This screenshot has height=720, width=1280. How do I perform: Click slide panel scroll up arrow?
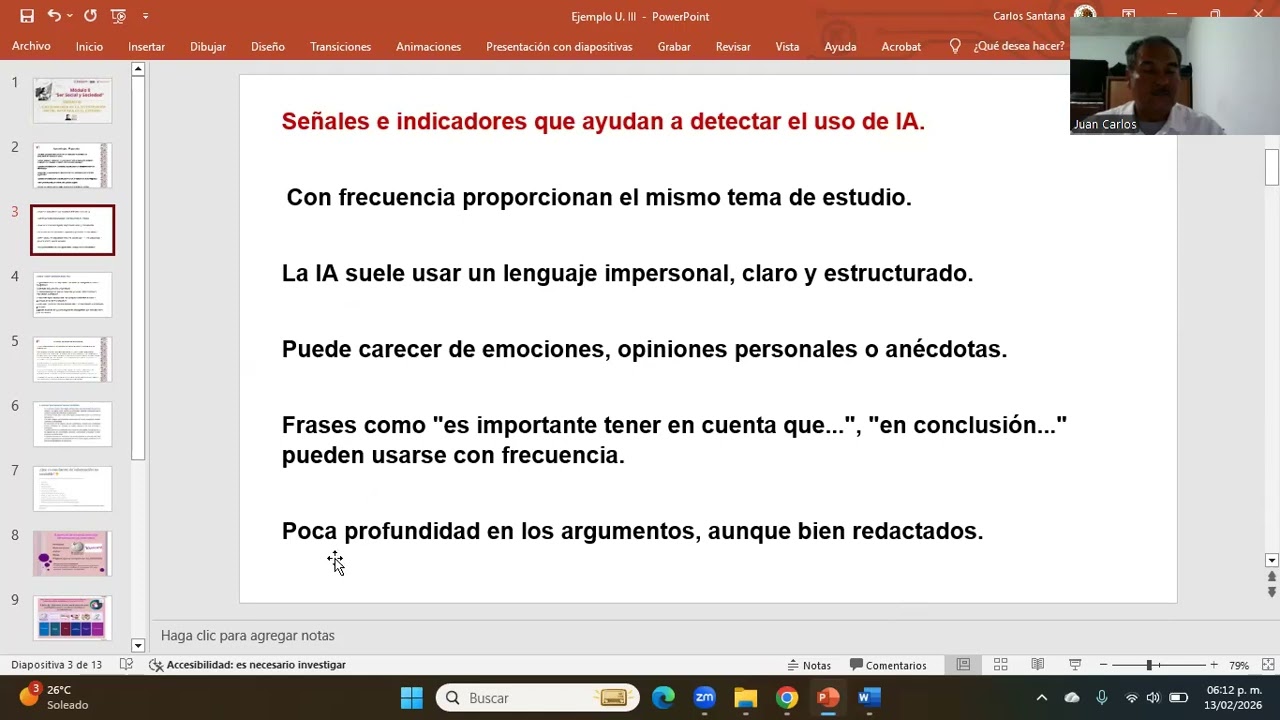click(x=138, y=69)
